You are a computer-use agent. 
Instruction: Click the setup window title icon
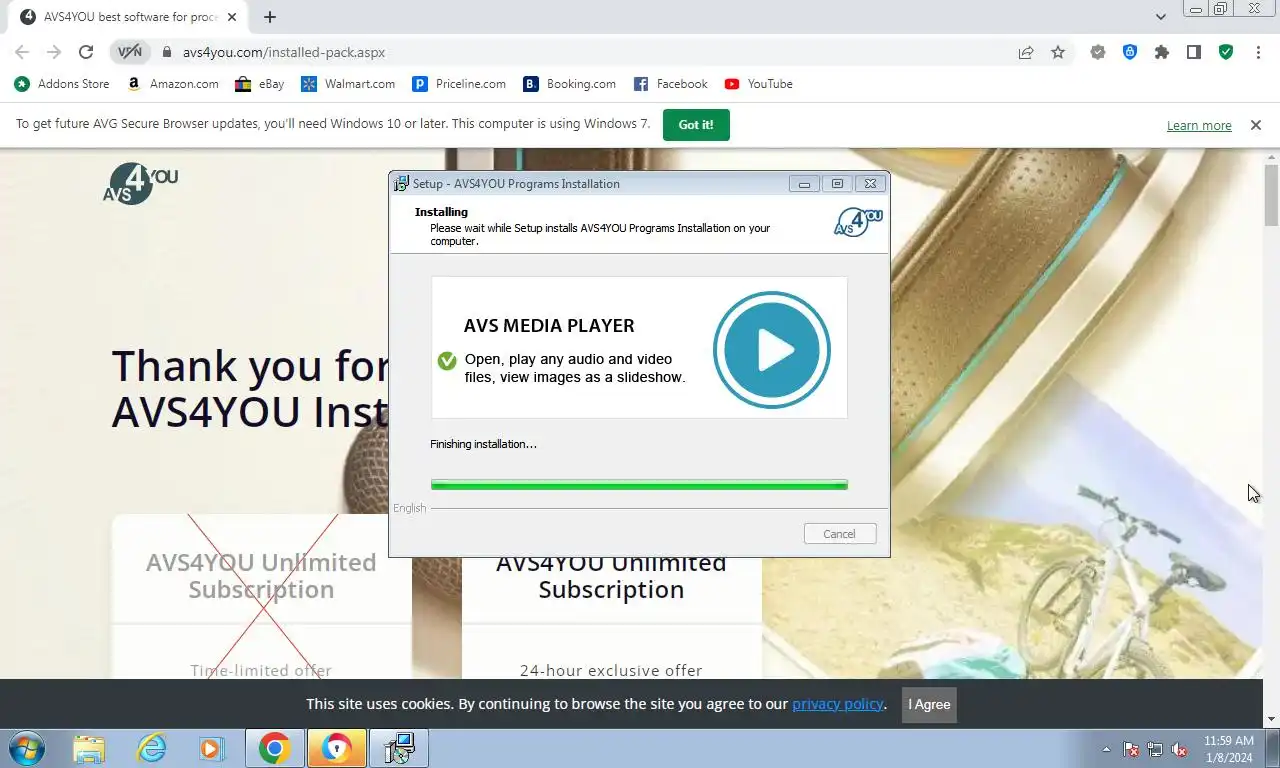pos(401,183)
